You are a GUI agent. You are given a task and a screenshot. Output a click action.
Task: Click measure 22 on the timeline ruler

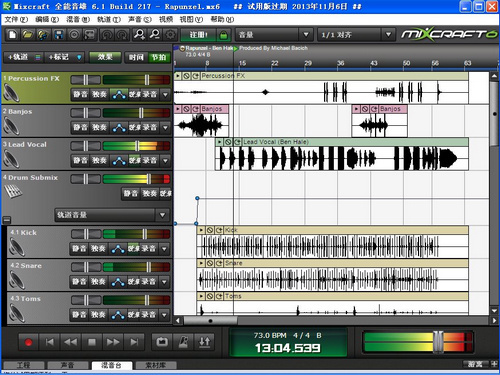coord(274,63)
